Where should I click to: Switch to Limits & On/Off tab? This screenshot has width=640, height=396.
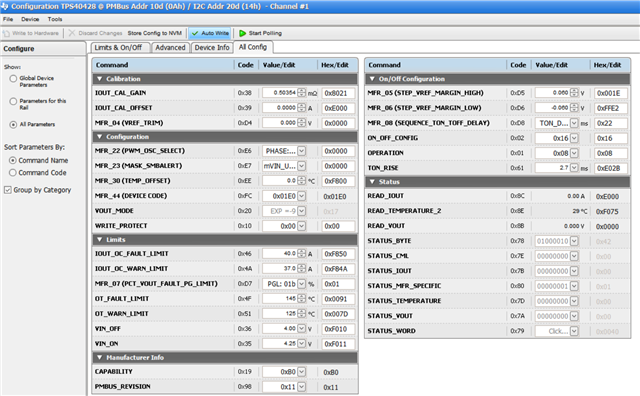point(118,48)
